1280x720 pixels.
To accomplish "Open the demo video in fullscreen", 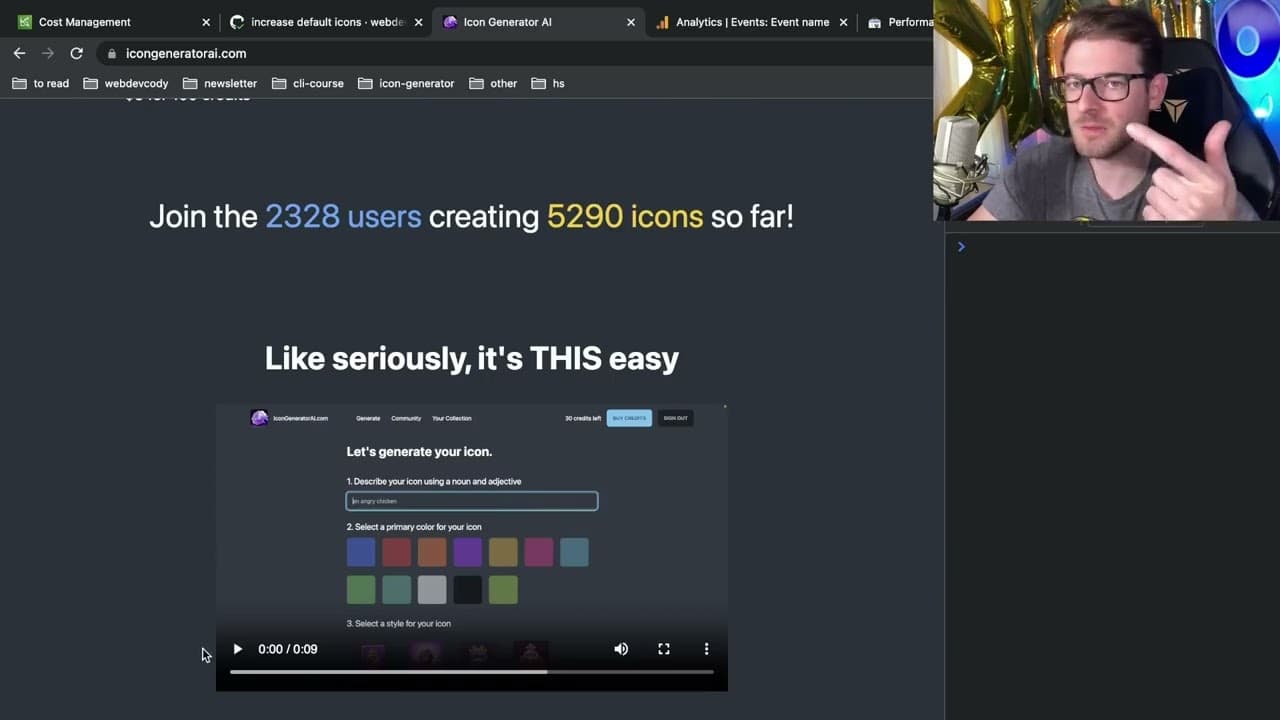I will point(664,649).
